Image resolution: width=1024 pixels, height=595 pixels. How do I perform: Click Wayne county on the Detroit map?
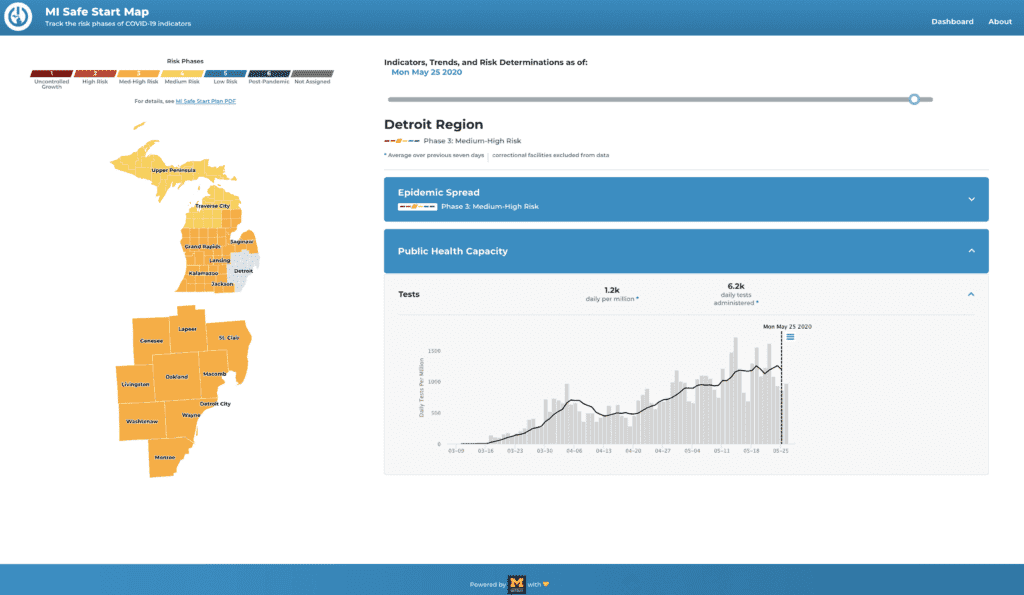191,415
